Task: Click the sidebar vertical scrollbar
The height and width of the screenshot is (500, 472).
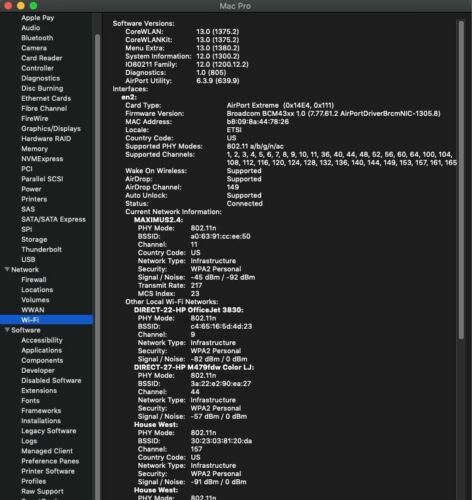Action: (x=97, y=267)
